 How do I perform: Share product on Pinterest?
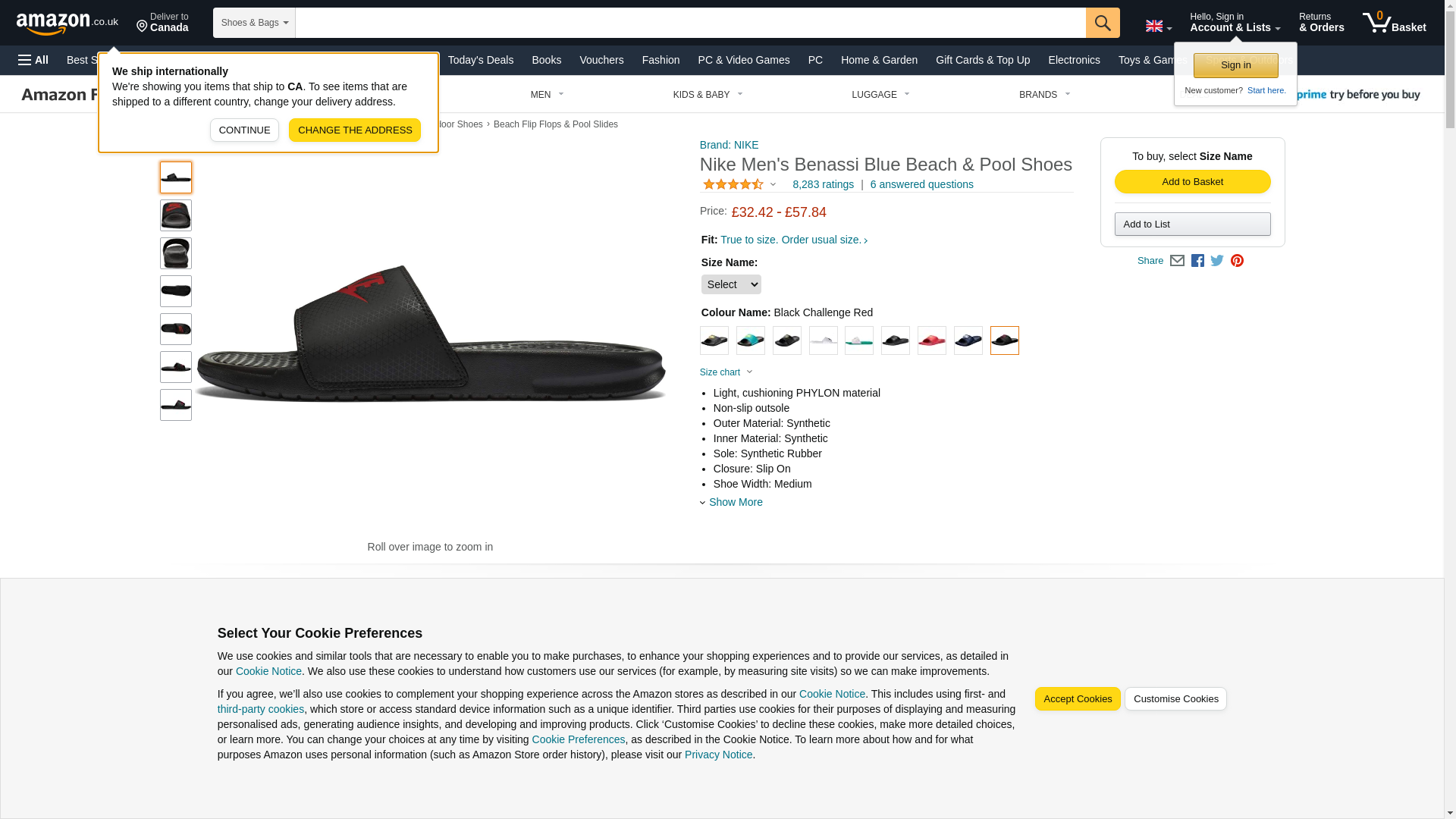[x=1237, y=261]
